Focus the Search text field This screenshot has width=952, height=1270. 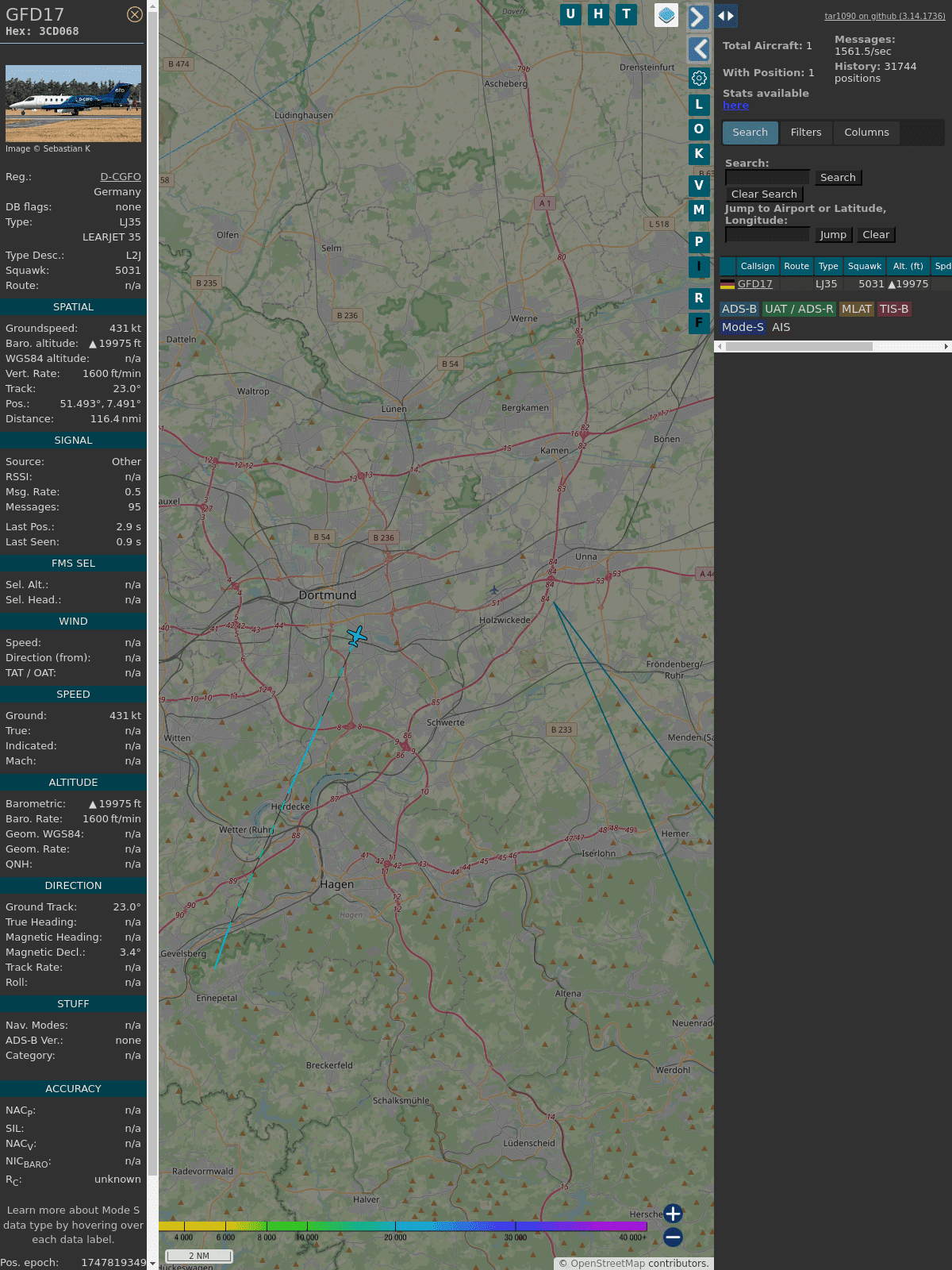[x=767, y=178]
